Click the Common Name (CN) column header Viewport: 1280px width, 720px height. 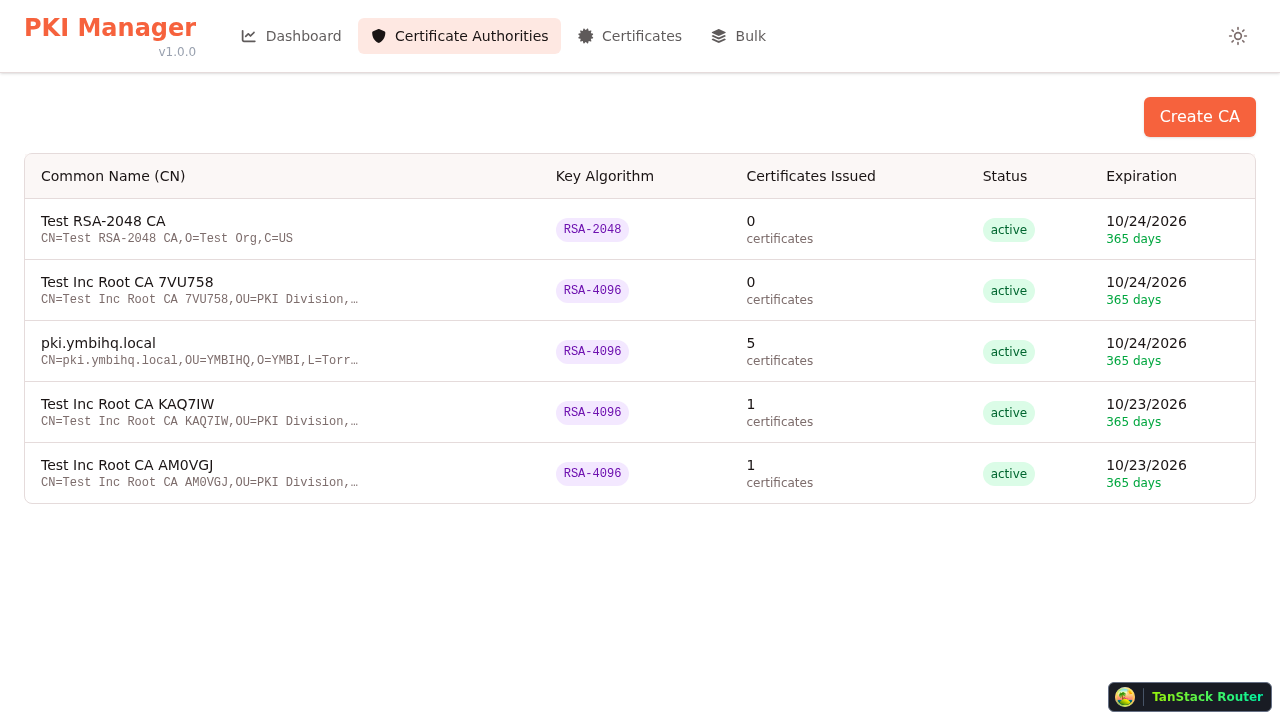pyautogui.click(x=113, y=176)
